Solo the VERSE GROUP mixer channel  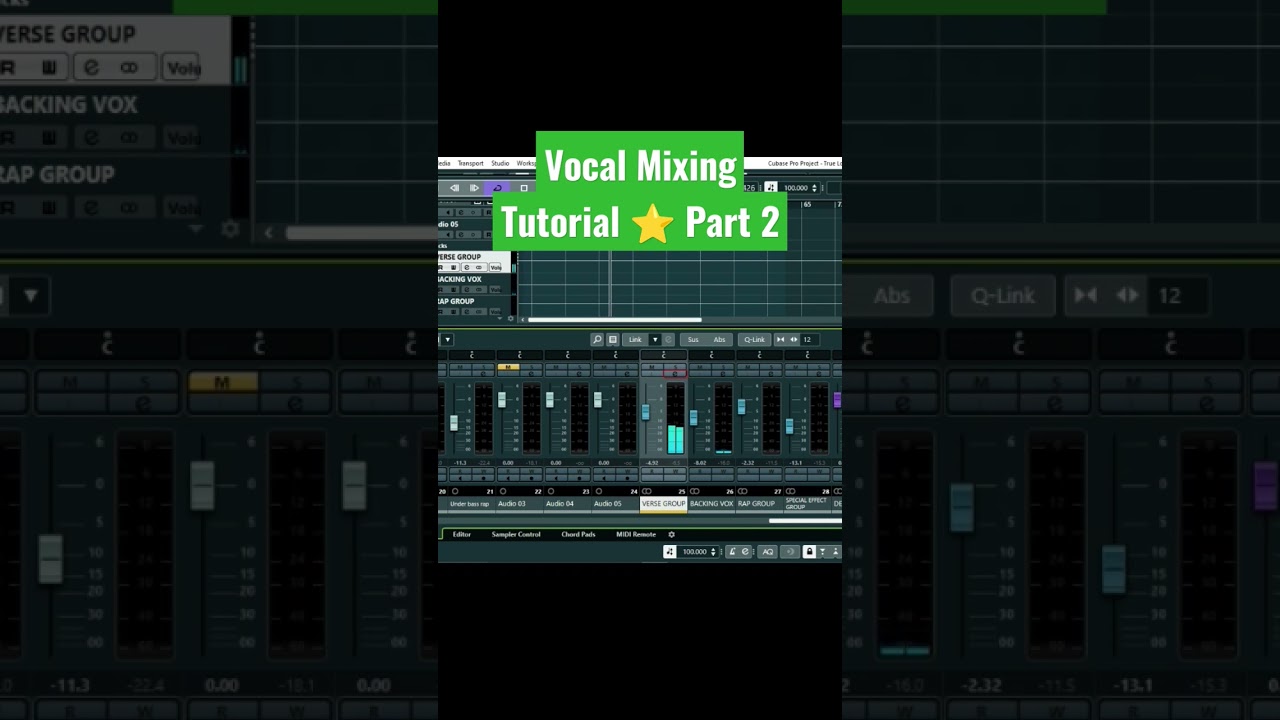[x=675, y=367]
